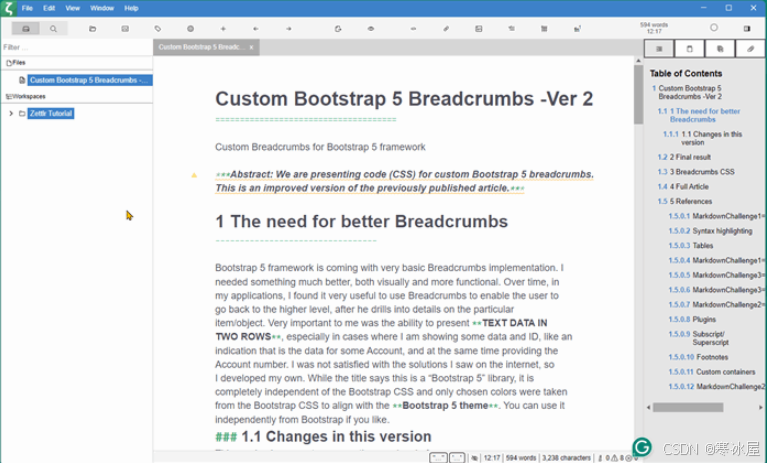This screenshot has height=463, width=767.
Task: Toggle the right sidebar panel icon
Action: tap(747, 29)
